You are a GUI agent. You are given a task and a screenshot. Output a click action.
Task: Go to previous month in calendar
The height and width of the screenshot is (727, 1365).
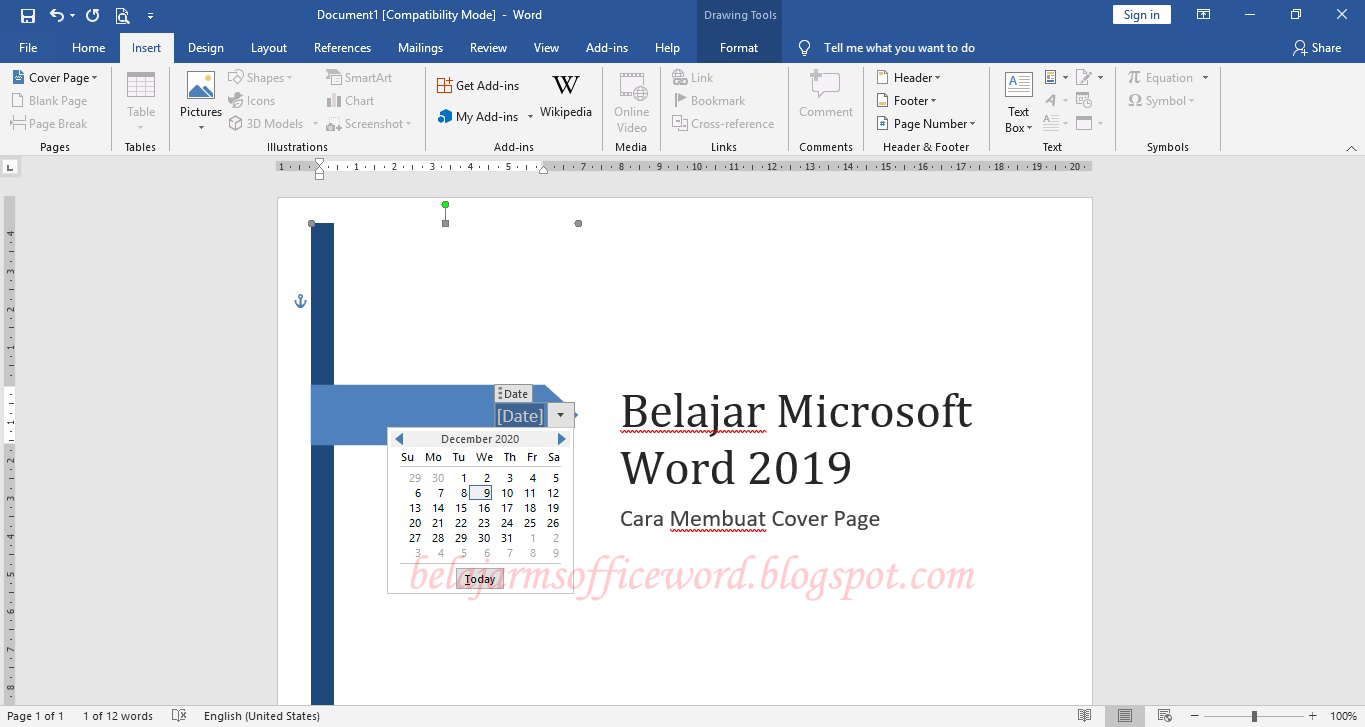click(x=399, y=439)
